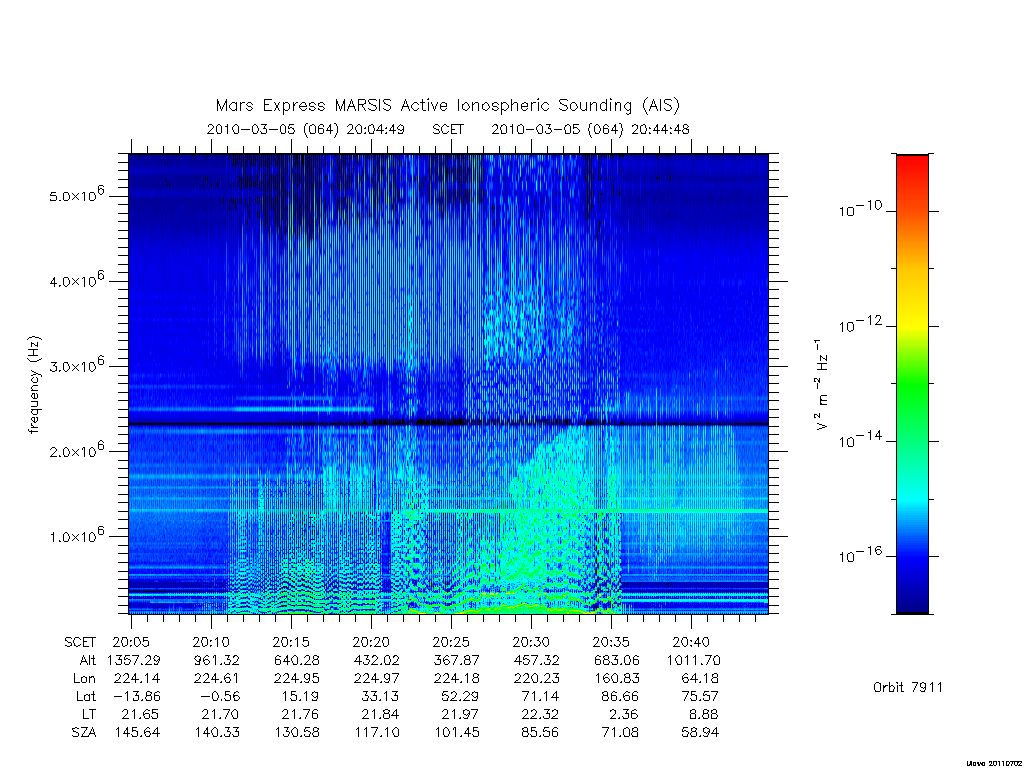Image resolution: width=1024 pixels, height=768 pixels.
Task: Click local time value 21.65
Action: 140,714
